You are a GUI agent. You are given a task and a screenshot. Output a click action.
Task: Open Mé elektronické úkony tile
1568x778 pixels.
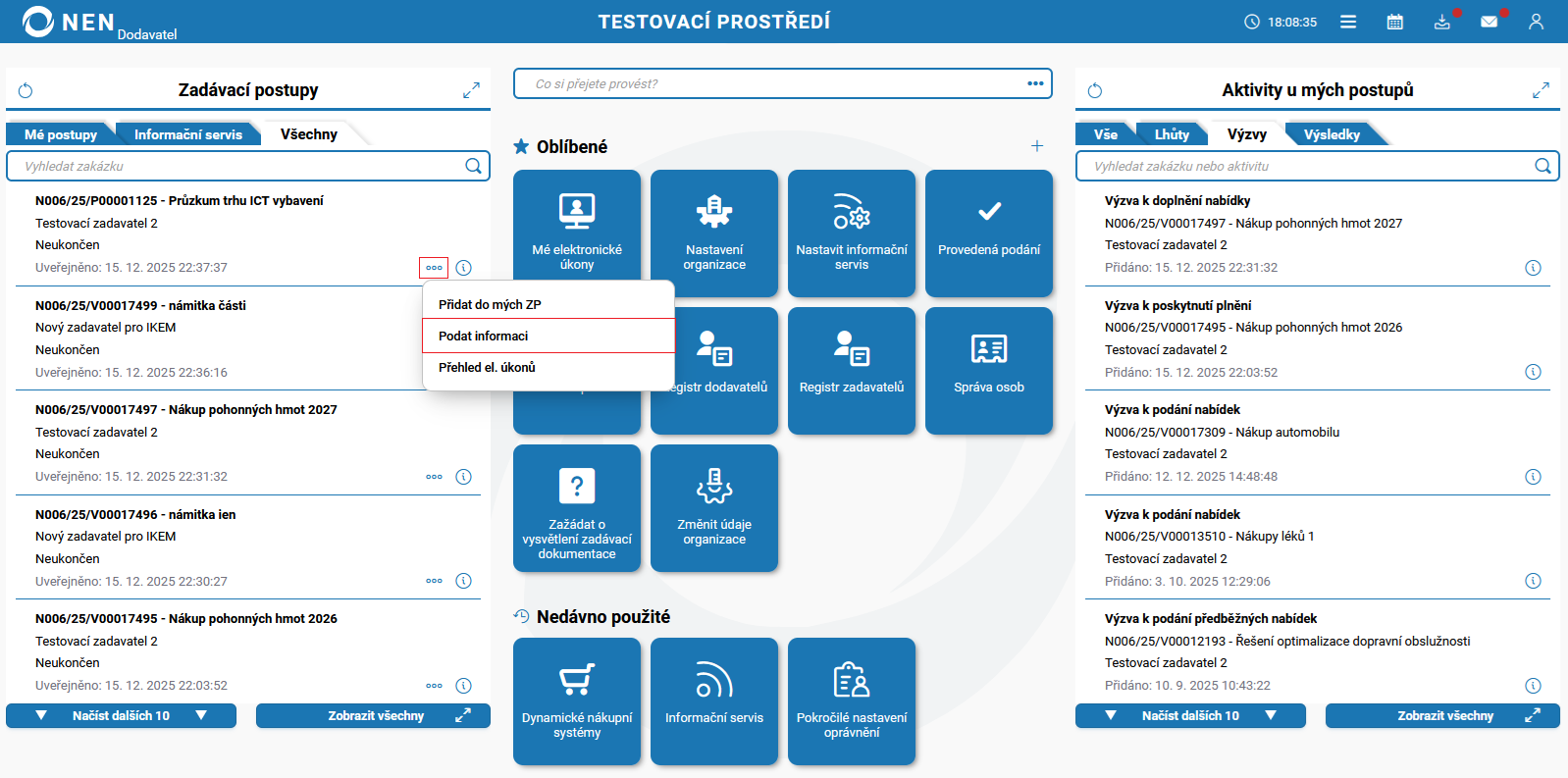pos(577,233)
